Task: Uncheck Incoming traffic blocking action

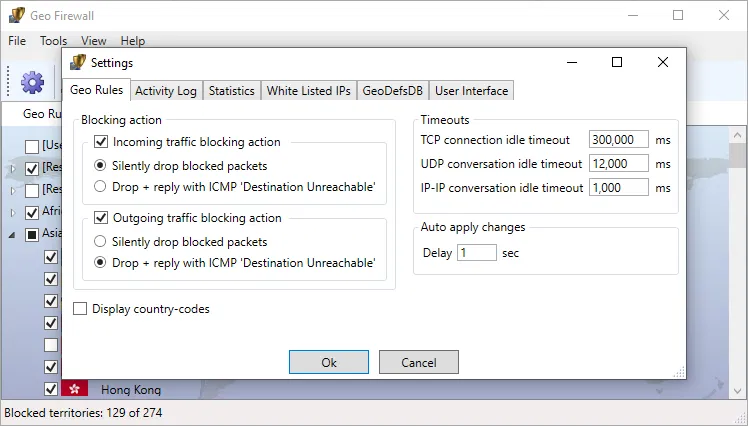Action: (101, 142)
